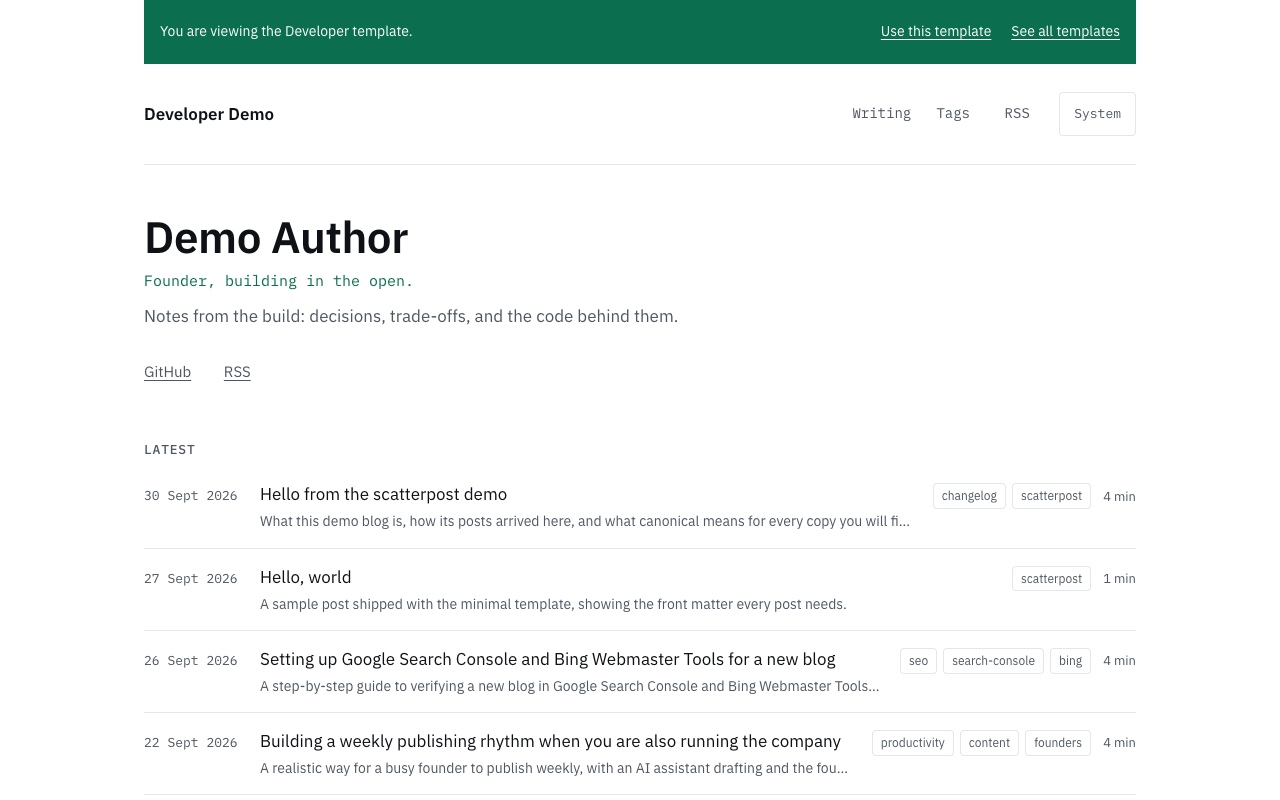Image resolution: width=1280 pixels, height=800 pixels.
Task: Open the weekly publishing rhythm post
Action: [550, 741]
